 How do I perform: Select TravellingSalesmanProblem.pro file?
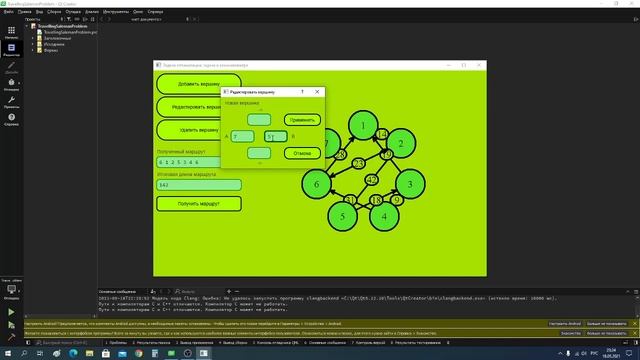pyautogui.click(x=70, y=32)
